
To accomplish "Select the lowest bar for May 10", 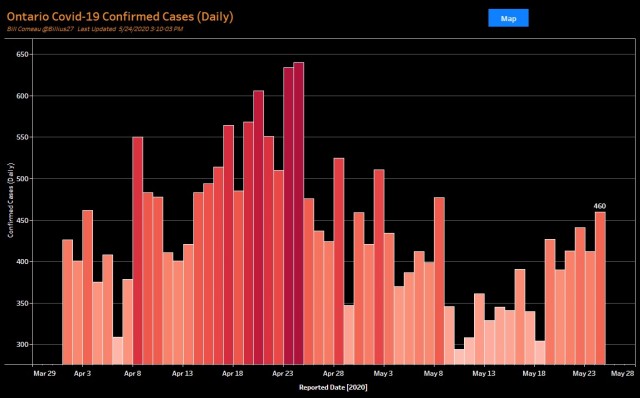I will coord(459,357).
